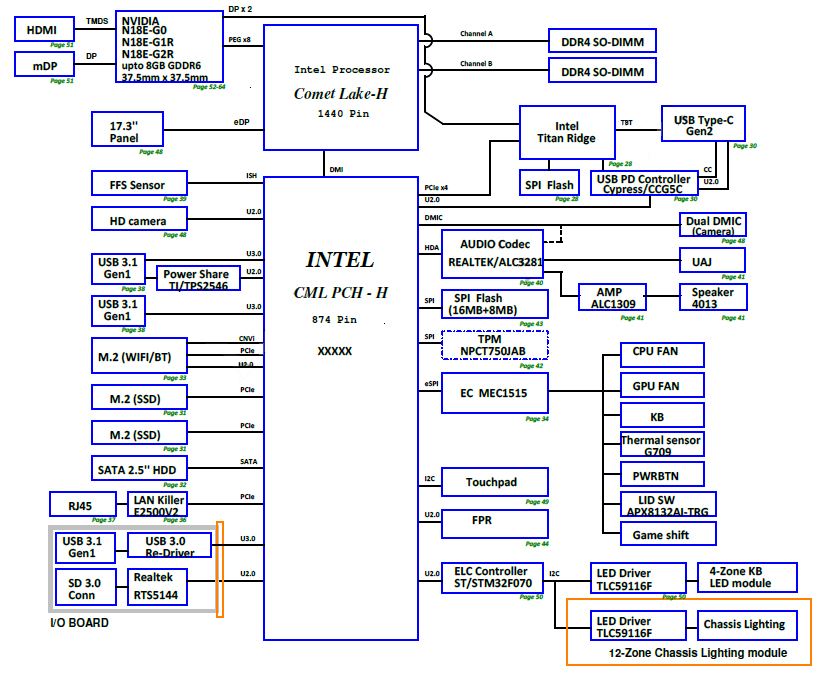
Task: Click the TPM NPCT750JAB dashed block
Action: pos(494,345)
